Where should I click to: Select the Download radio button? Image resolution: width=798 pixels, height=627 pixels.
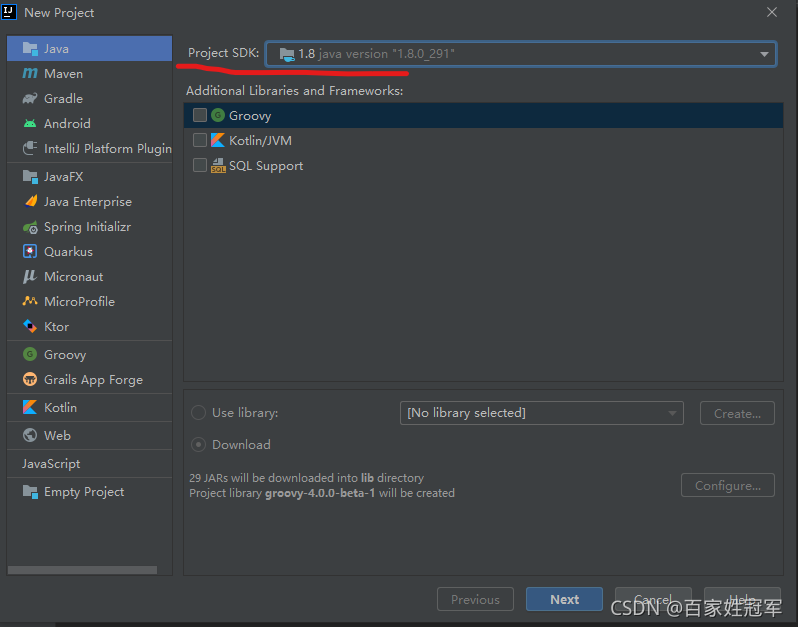pyautogui.click(x=198, y=445)
